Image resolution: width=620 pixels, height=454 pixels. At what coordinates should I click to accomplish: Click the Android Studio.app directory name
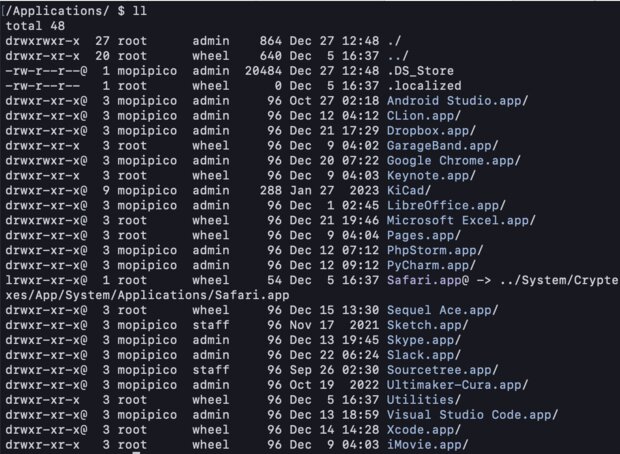(x=457, y=101)
